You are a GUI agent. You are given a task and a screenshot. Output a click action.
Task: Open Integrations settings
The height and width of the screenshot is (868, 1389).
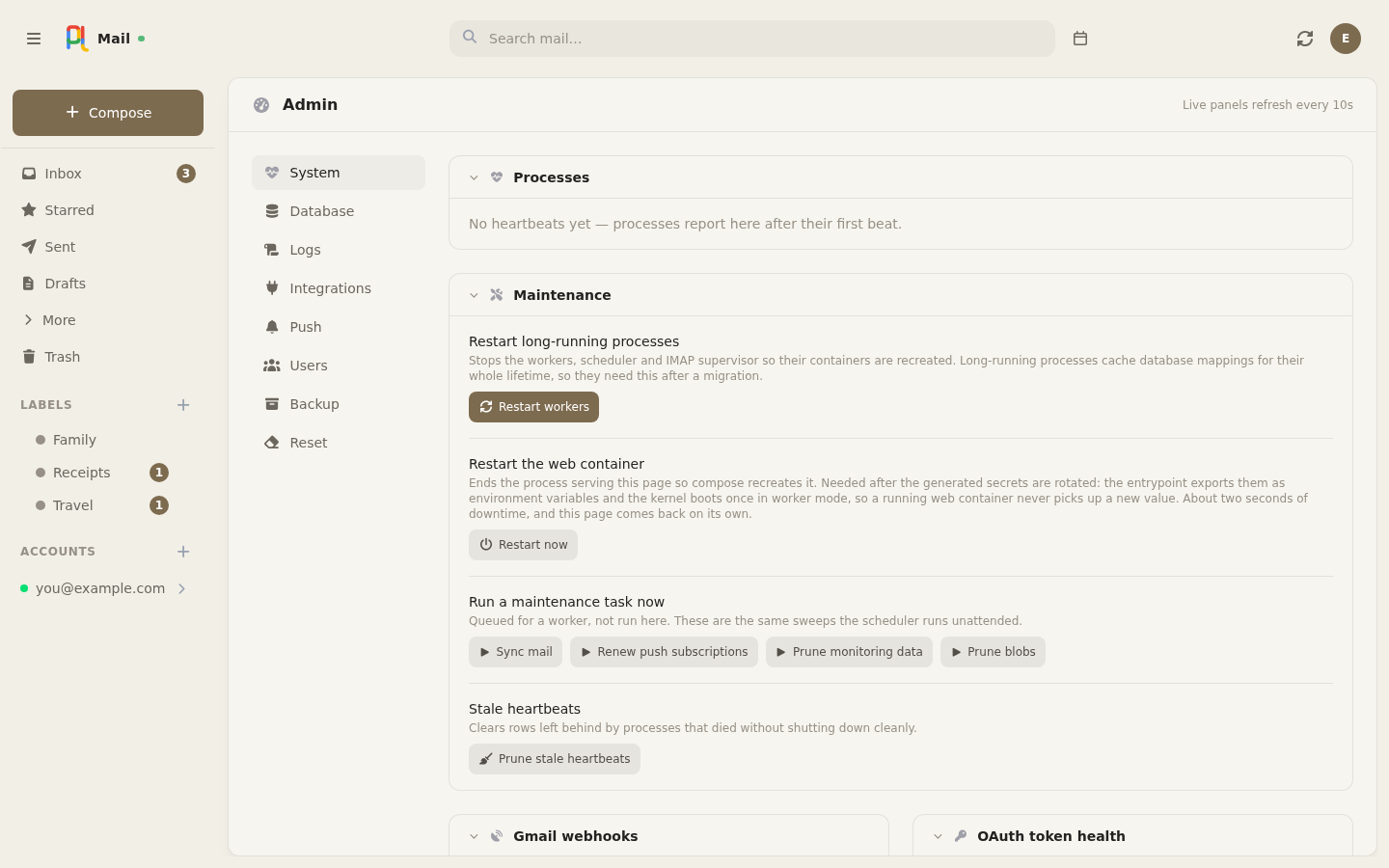tap(339, 288)
